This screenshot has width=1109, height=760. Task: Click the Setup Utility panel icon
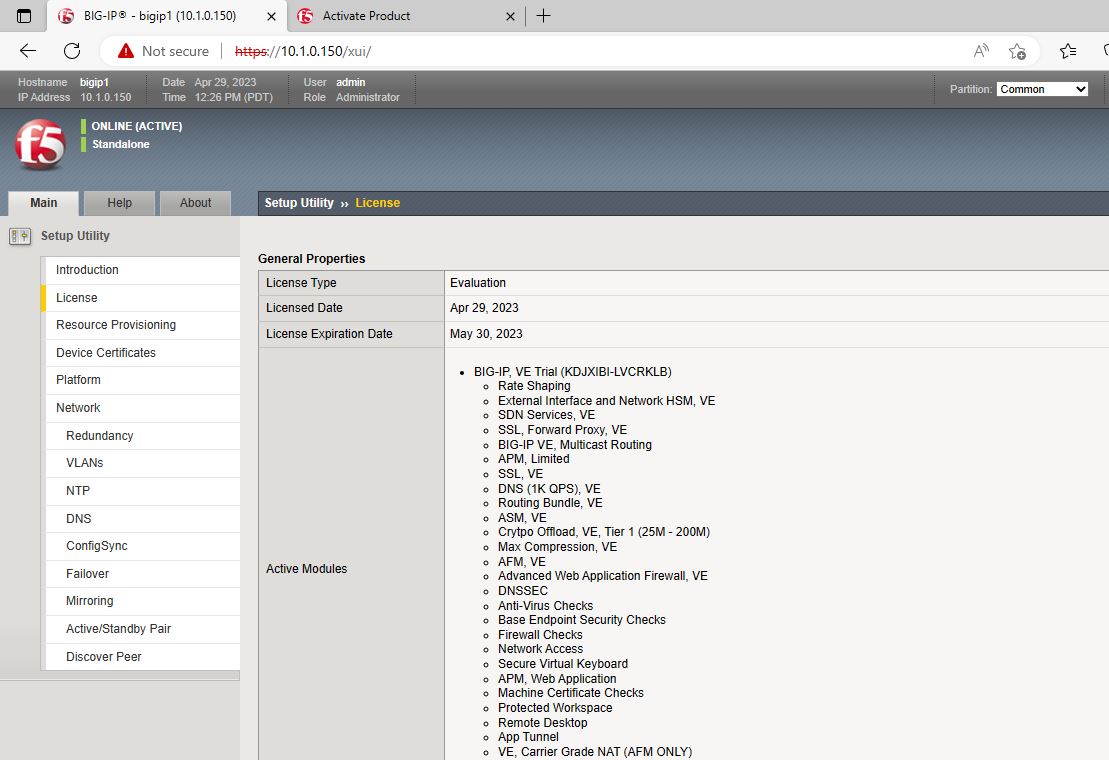20,236
